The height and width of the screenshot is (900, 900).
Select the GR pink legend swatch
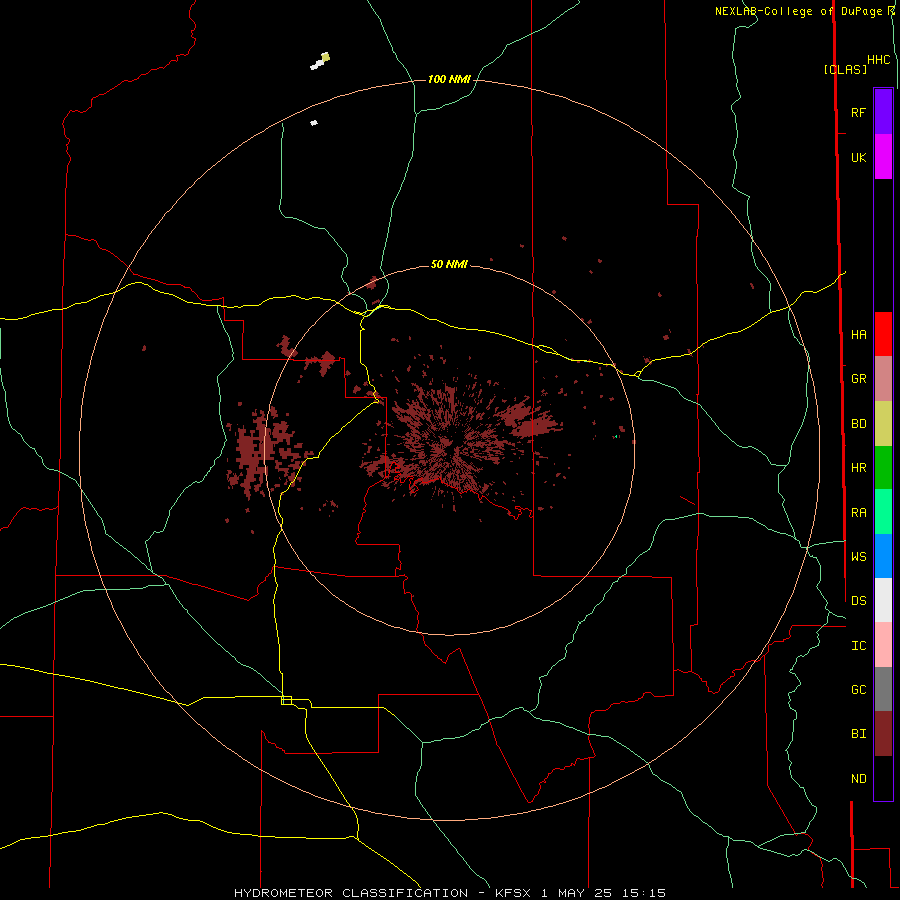883,379
